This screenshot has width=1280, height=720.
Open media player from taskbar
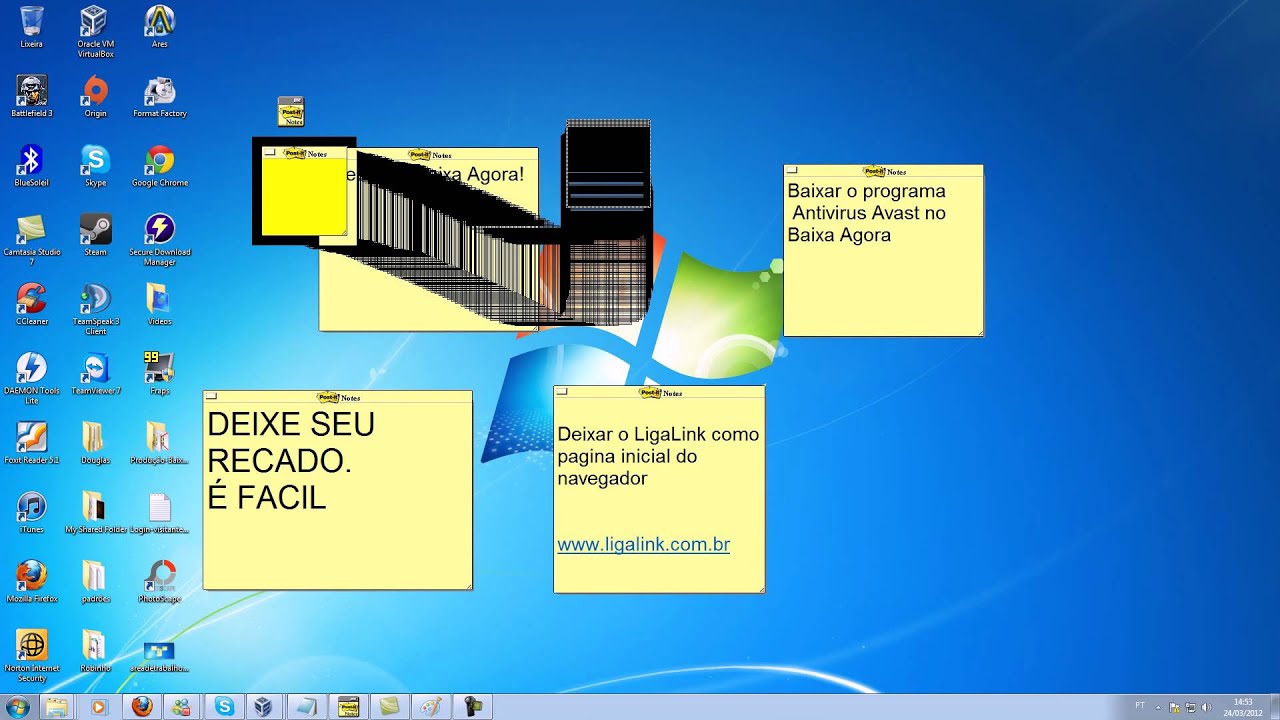(98, 707)
